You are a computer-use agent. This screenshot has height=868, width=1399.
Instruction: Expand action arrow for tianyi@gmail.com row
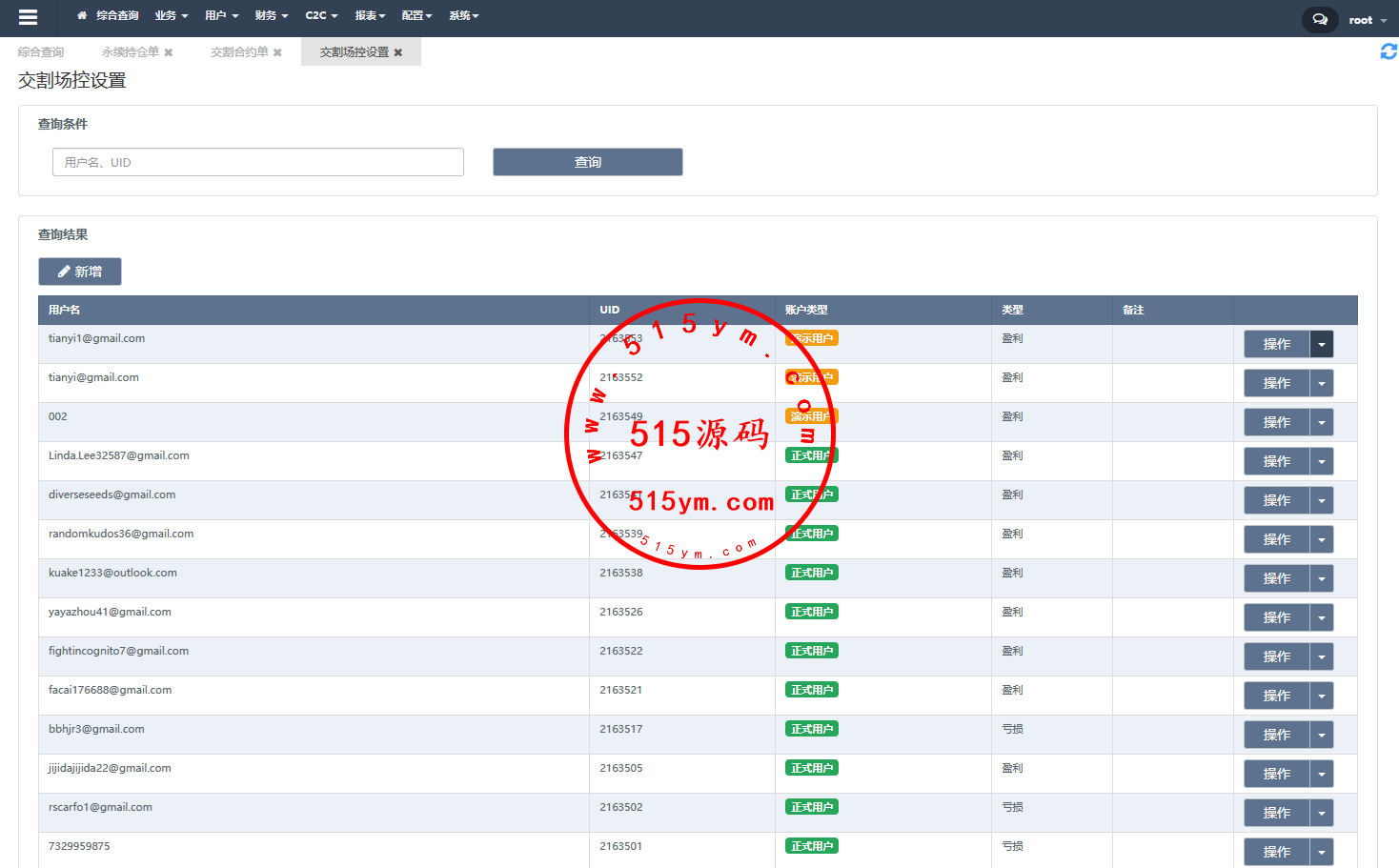[x=1321, y=383]
